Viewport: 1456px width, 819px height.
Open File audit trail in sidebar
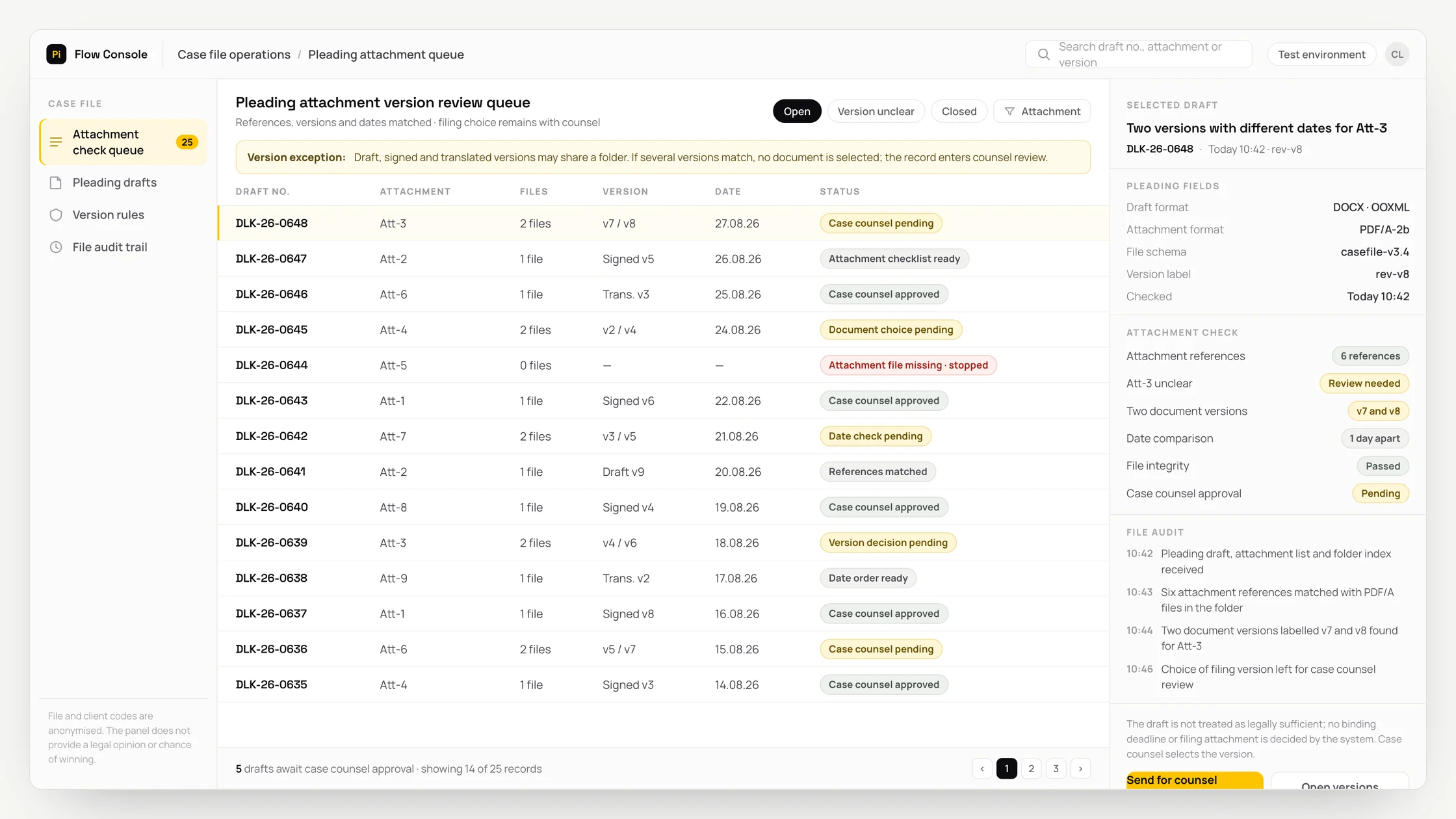123,247
